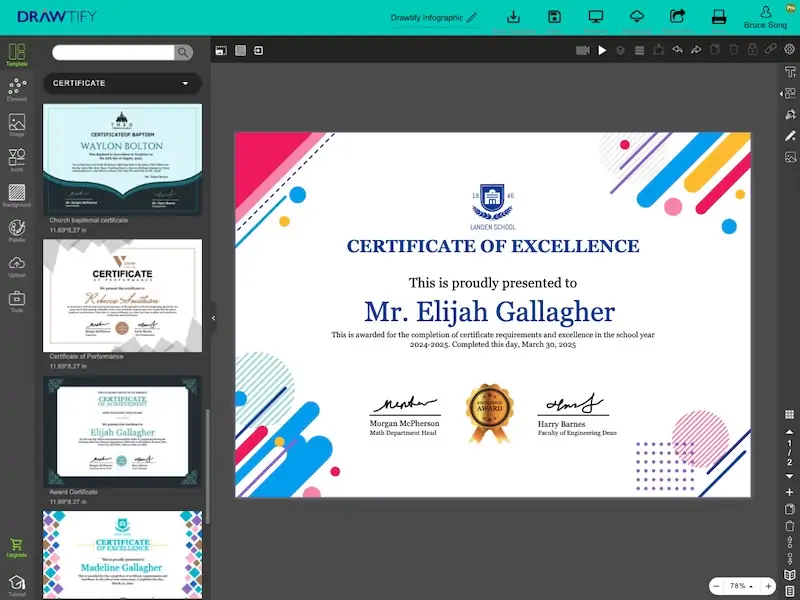Open the Bruce Song account menu
Screen dimensions: 800x600
(x=766, y=17)
